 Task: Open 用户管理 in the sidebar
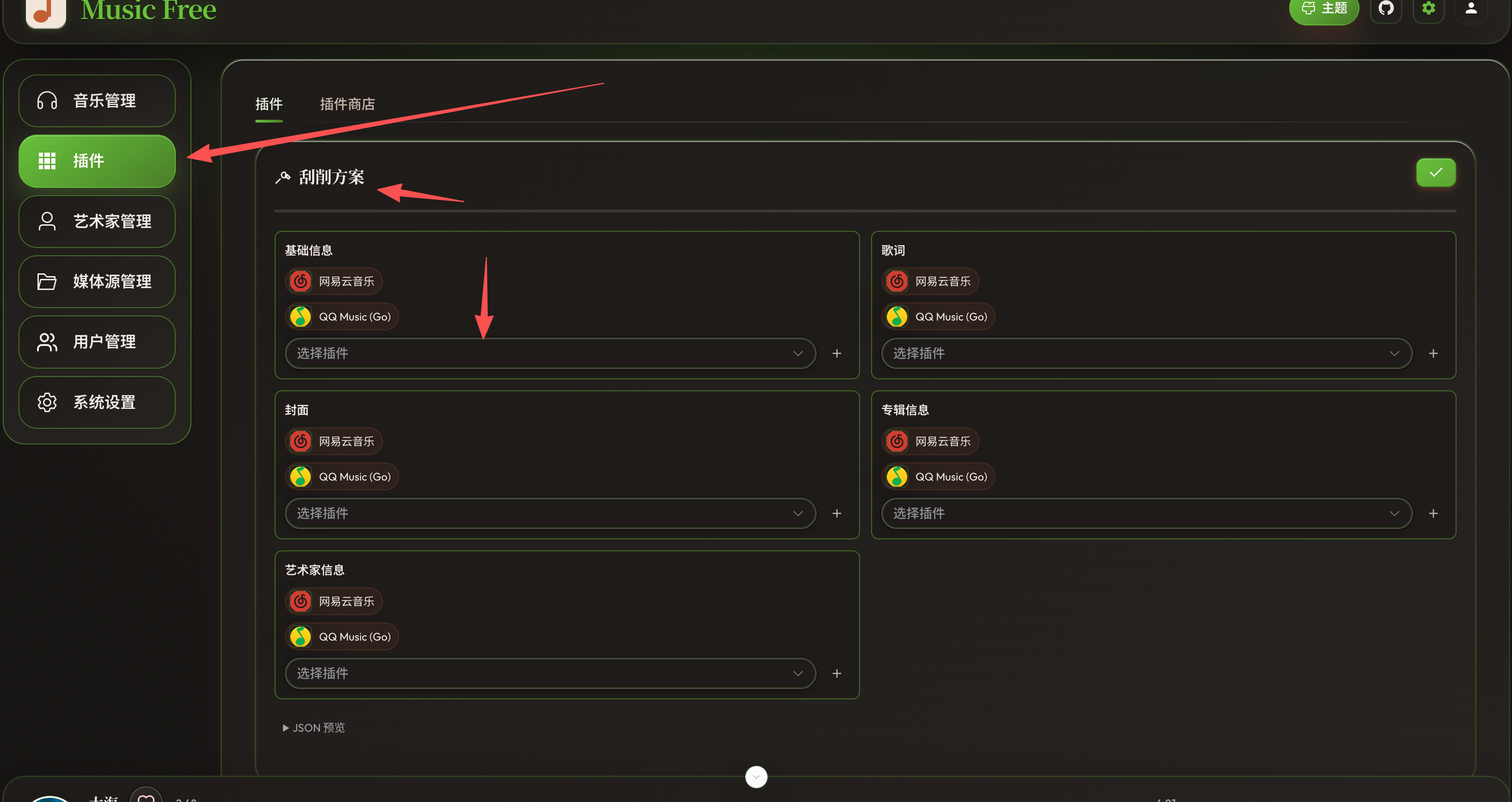tap(97, 342)
